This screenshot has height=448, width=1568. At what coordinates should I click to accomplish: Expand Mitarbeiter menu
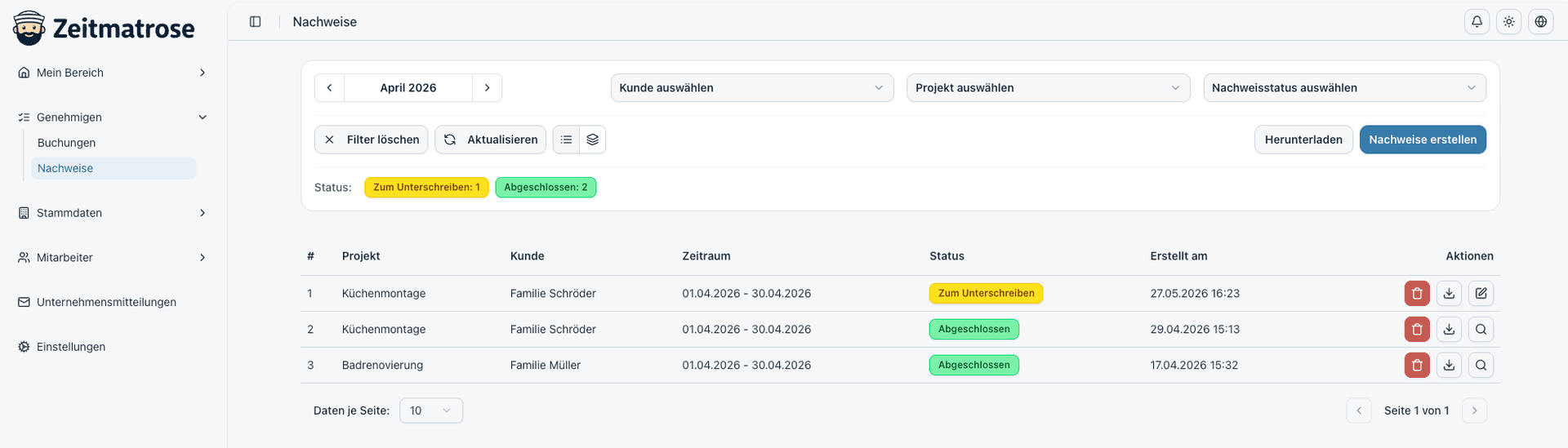[113, 257]
